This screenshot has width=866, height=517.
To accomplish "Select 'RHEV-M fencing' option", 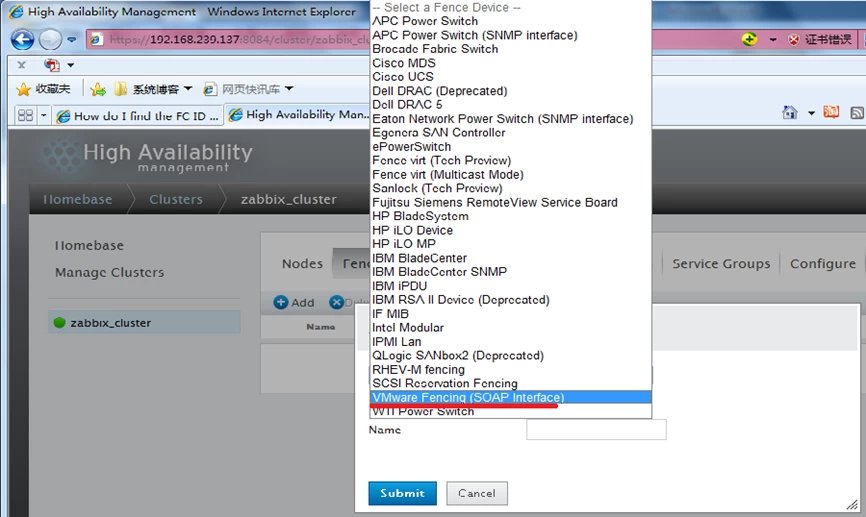I will [x=510, y=370].
